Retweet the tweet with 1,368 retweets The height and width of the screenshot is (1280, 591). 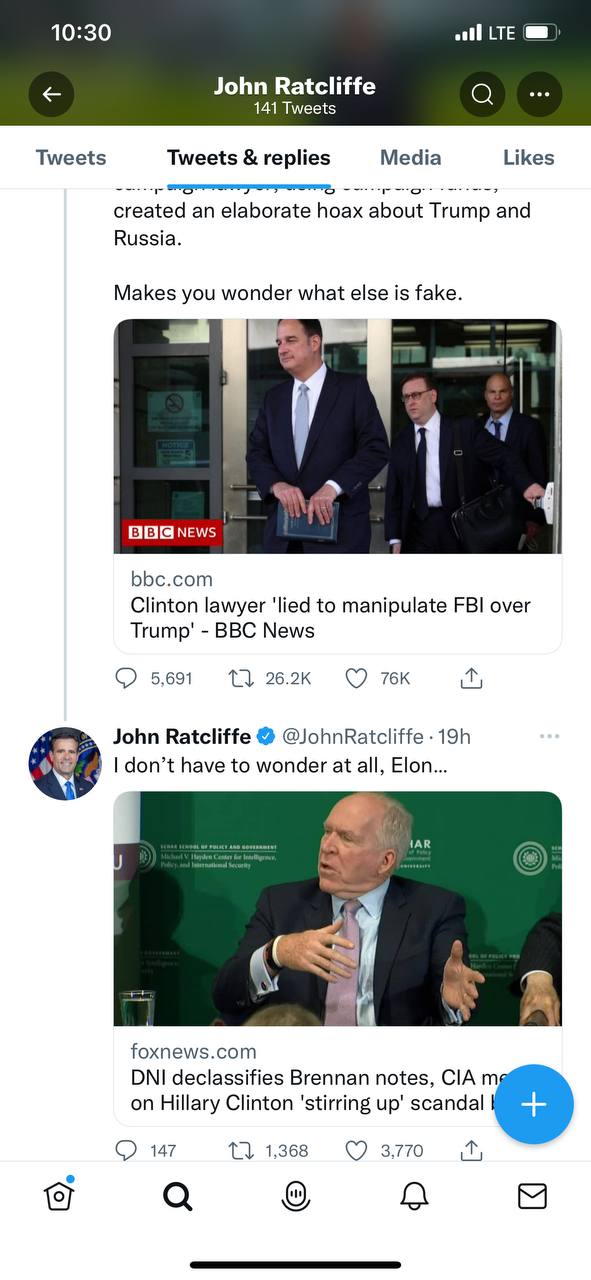[x=241, y=1150]
